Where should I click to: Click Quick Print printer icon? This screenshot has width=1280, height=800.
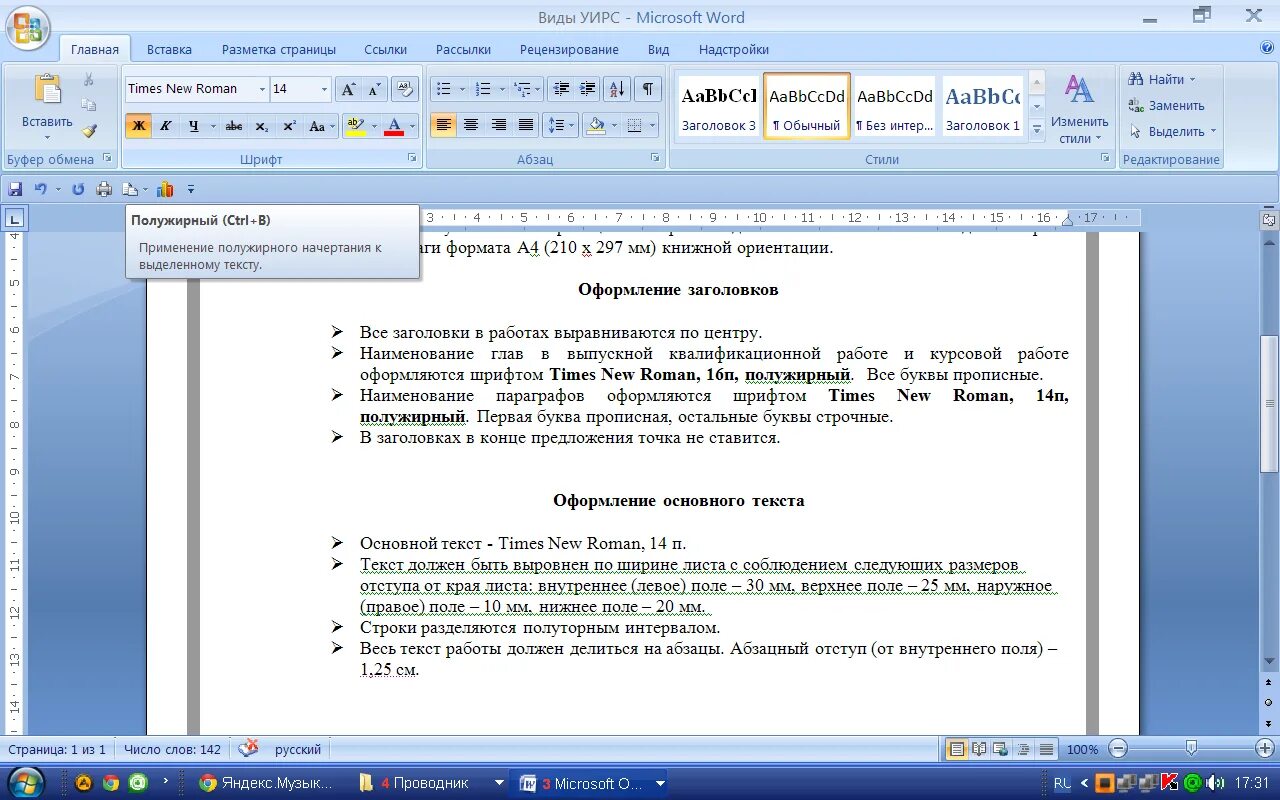coord(104,189)
